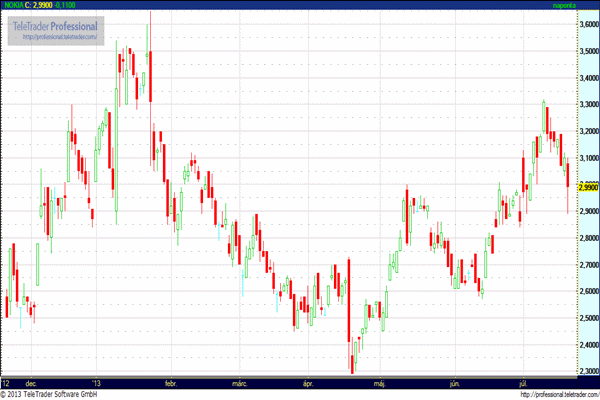The width and height of the screenshot is (600, 400).
Task: Select the márc. label on the time axis
Action: [239, 383]
